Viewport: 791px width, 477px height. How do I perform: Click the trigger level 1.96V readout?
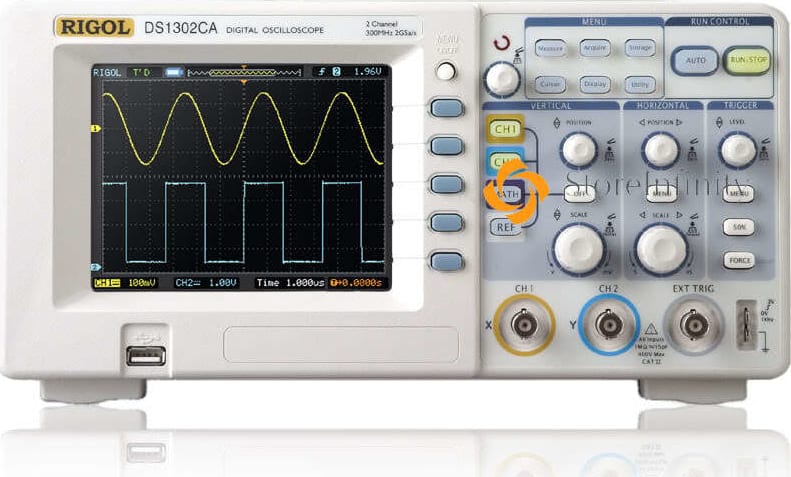(x=367, y=72)
